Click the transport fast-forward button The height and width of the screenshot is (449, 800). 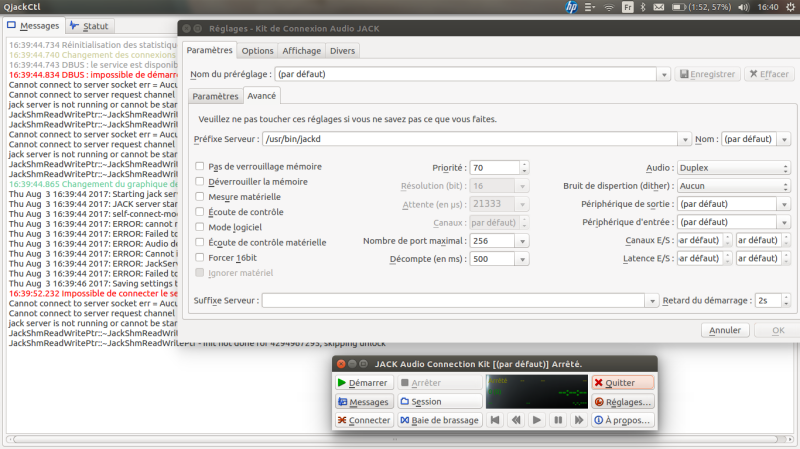pos(579,420)
